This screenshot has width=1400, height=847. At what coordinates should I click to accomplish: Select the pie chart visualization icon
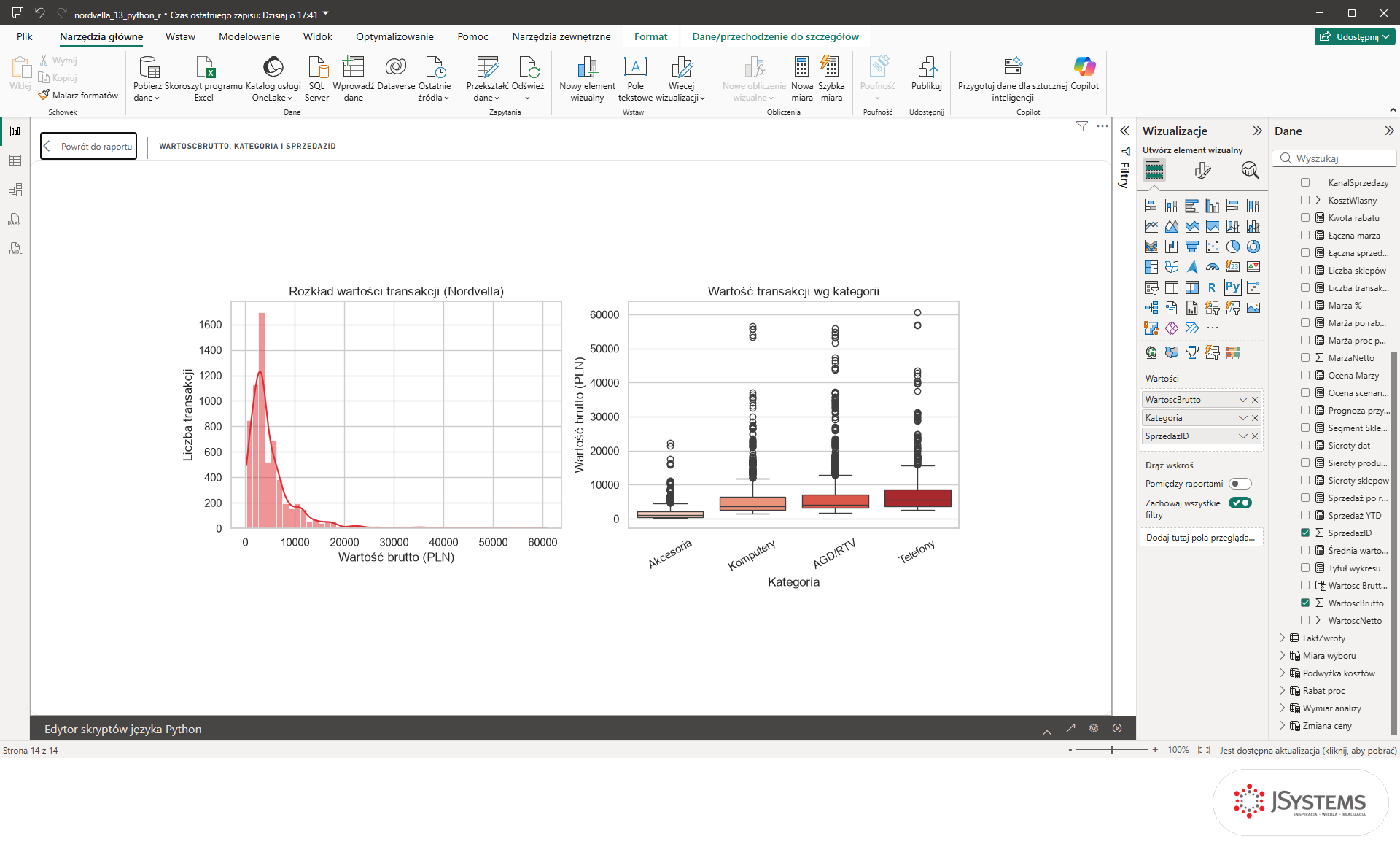(x=1232, y=247)
